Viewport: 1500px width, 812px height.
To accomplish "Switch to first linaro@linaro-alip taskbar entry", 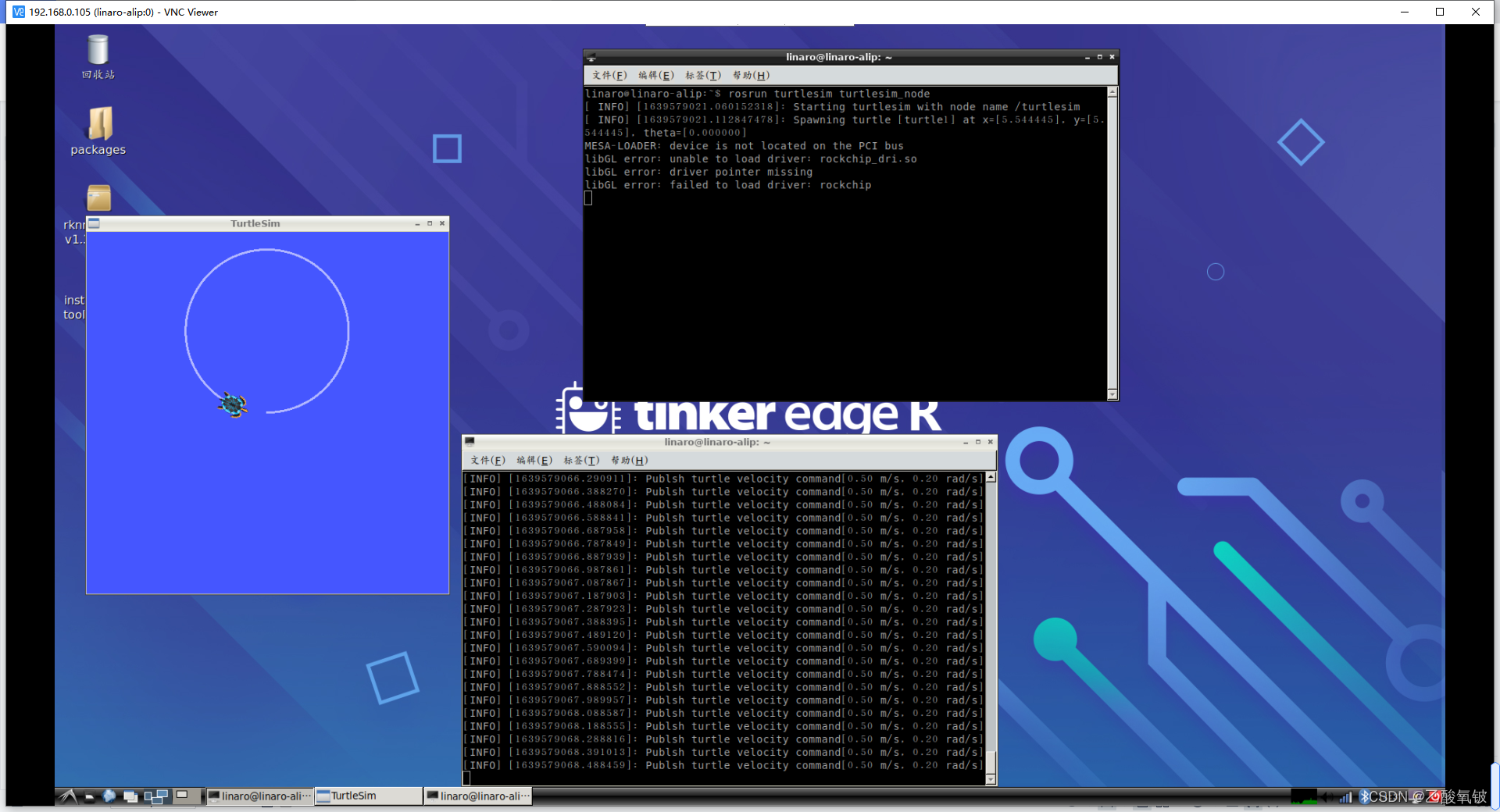I will coord(259,796).
